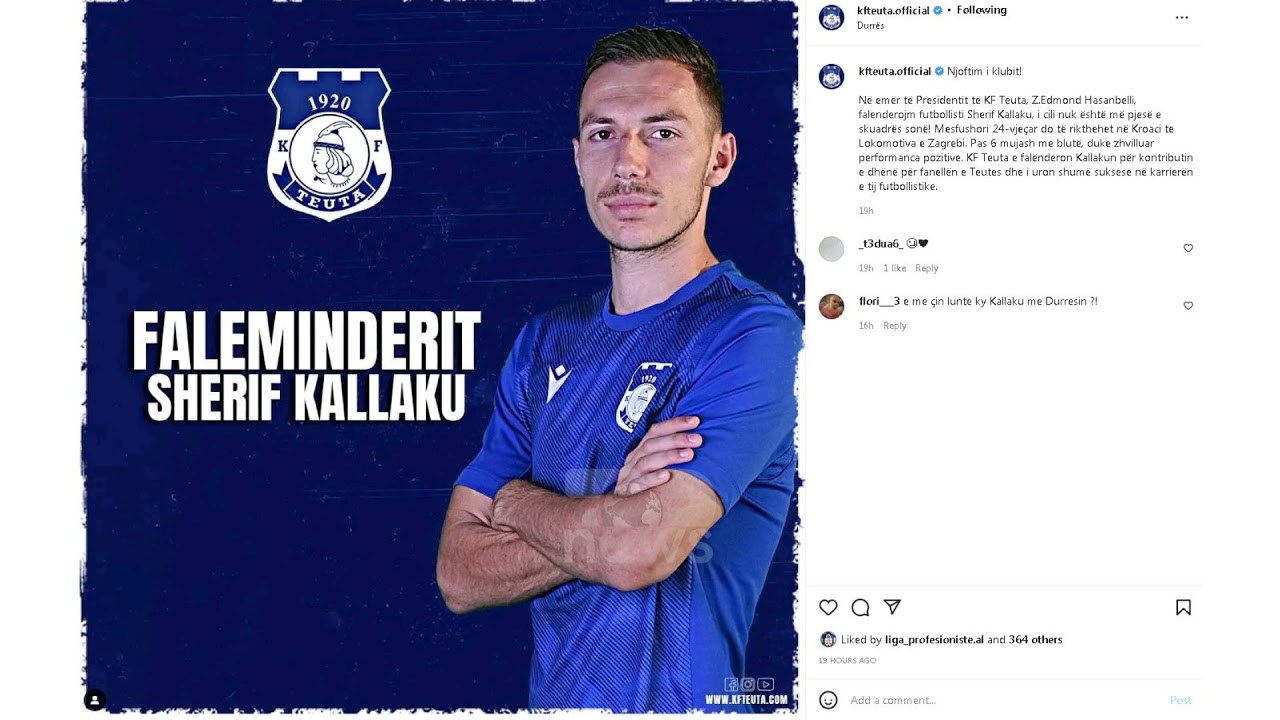Screen dimensions: 1280x720
Task: Reply to _t3dua6_ comment
Action: [x=927, y=268]
